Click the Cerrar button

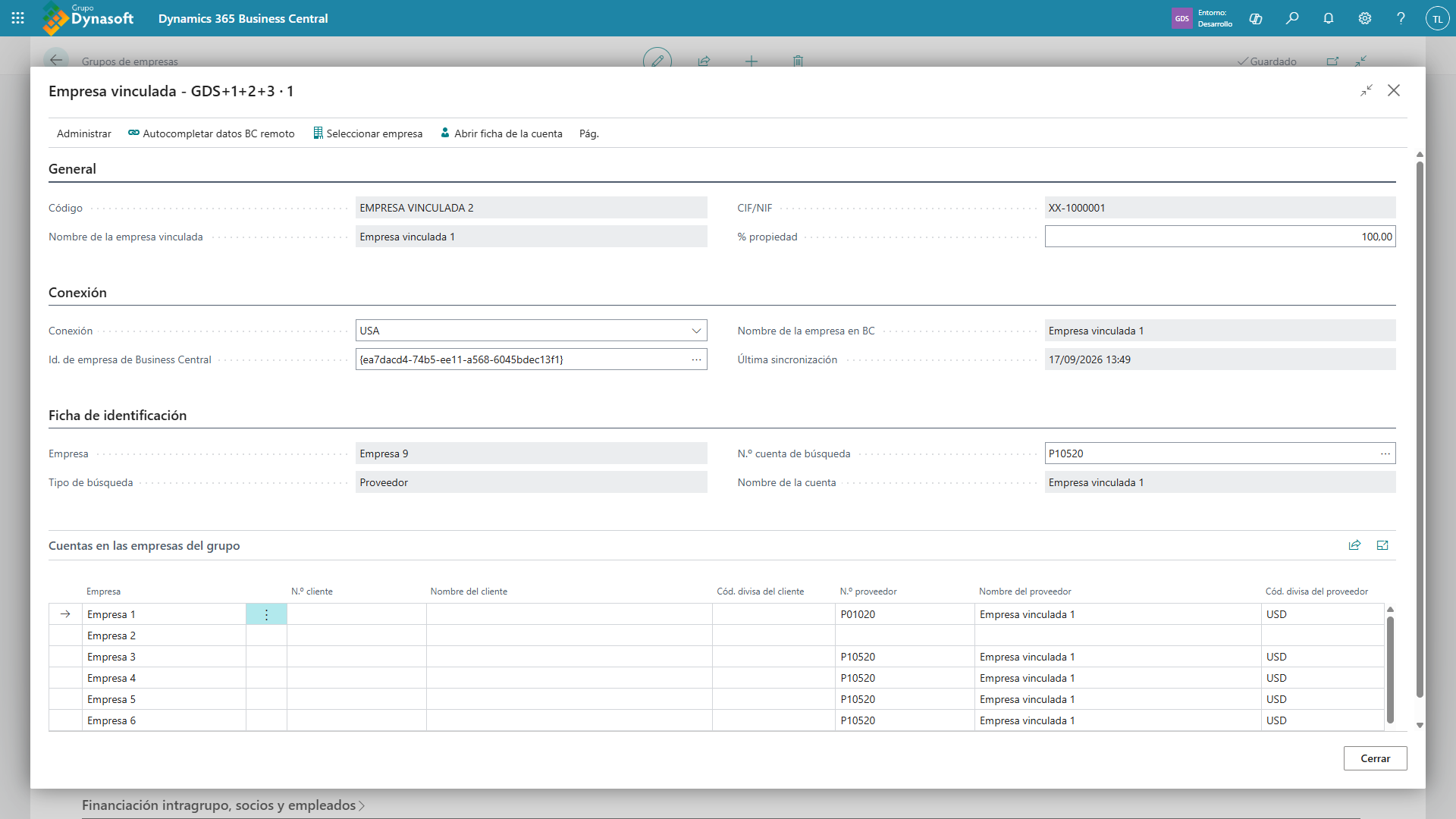(x=1375, y=758)
